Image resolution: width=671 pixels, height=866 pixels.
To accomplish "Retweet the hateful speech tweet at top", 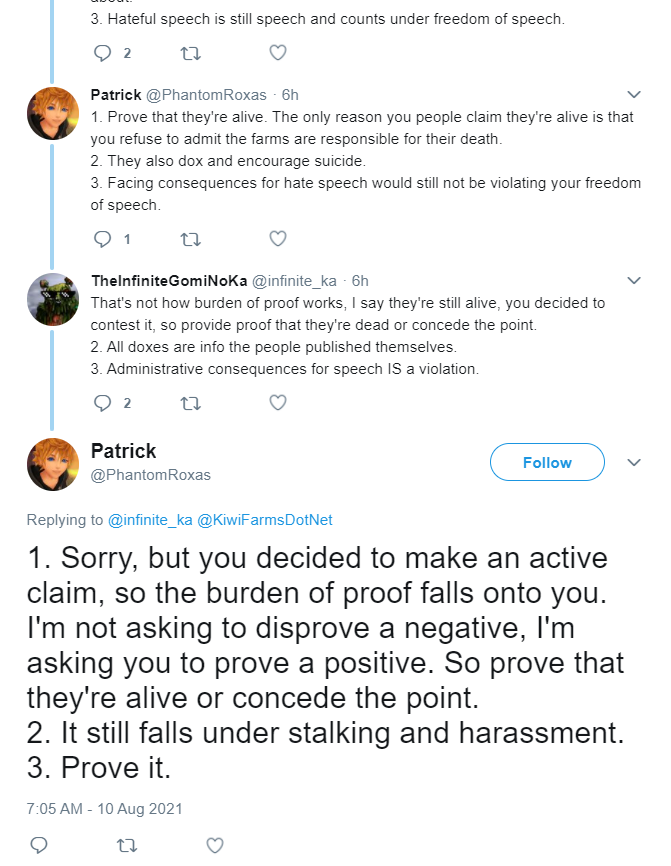I will 191,54.
